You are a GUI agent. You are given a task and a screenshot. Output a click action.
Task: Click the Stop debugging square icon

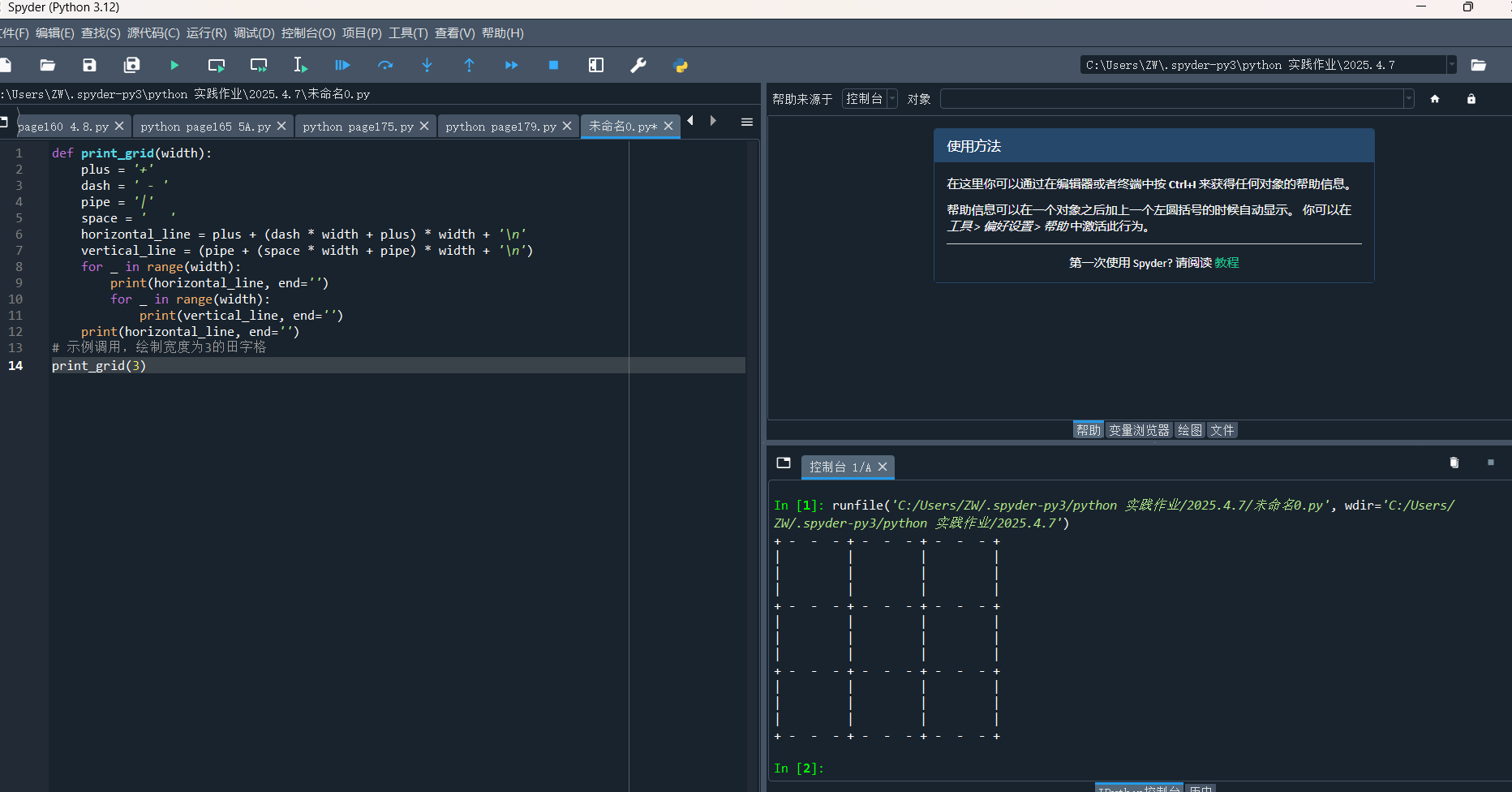pos(553,66)
